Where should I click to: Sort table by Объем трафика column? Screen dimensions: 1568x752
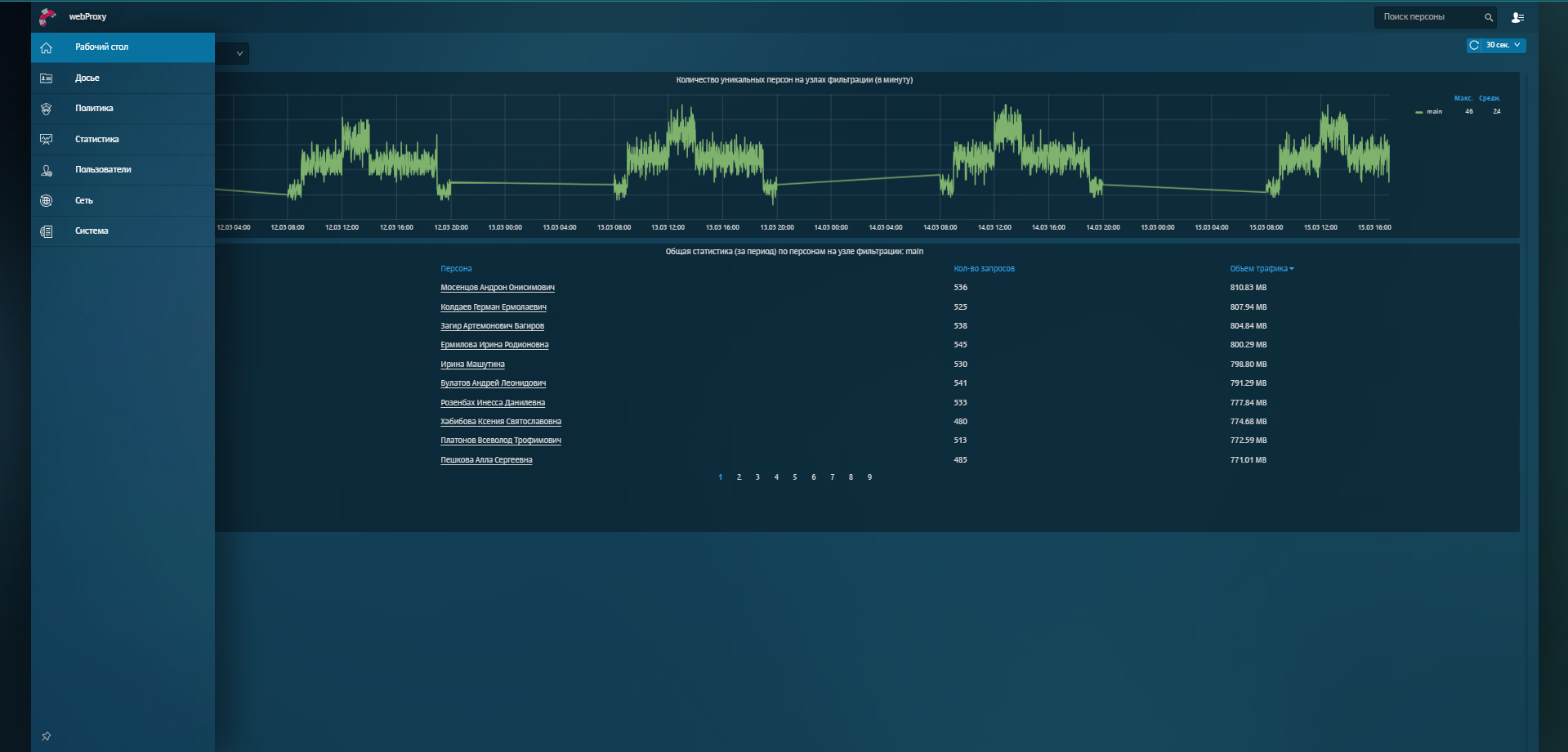(1262, 269)
